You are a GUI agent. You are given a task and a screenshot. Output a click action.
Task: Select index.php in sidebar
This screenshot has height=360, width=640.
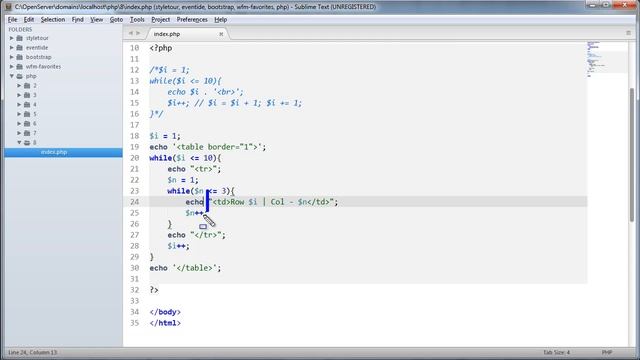coord(63,152)
